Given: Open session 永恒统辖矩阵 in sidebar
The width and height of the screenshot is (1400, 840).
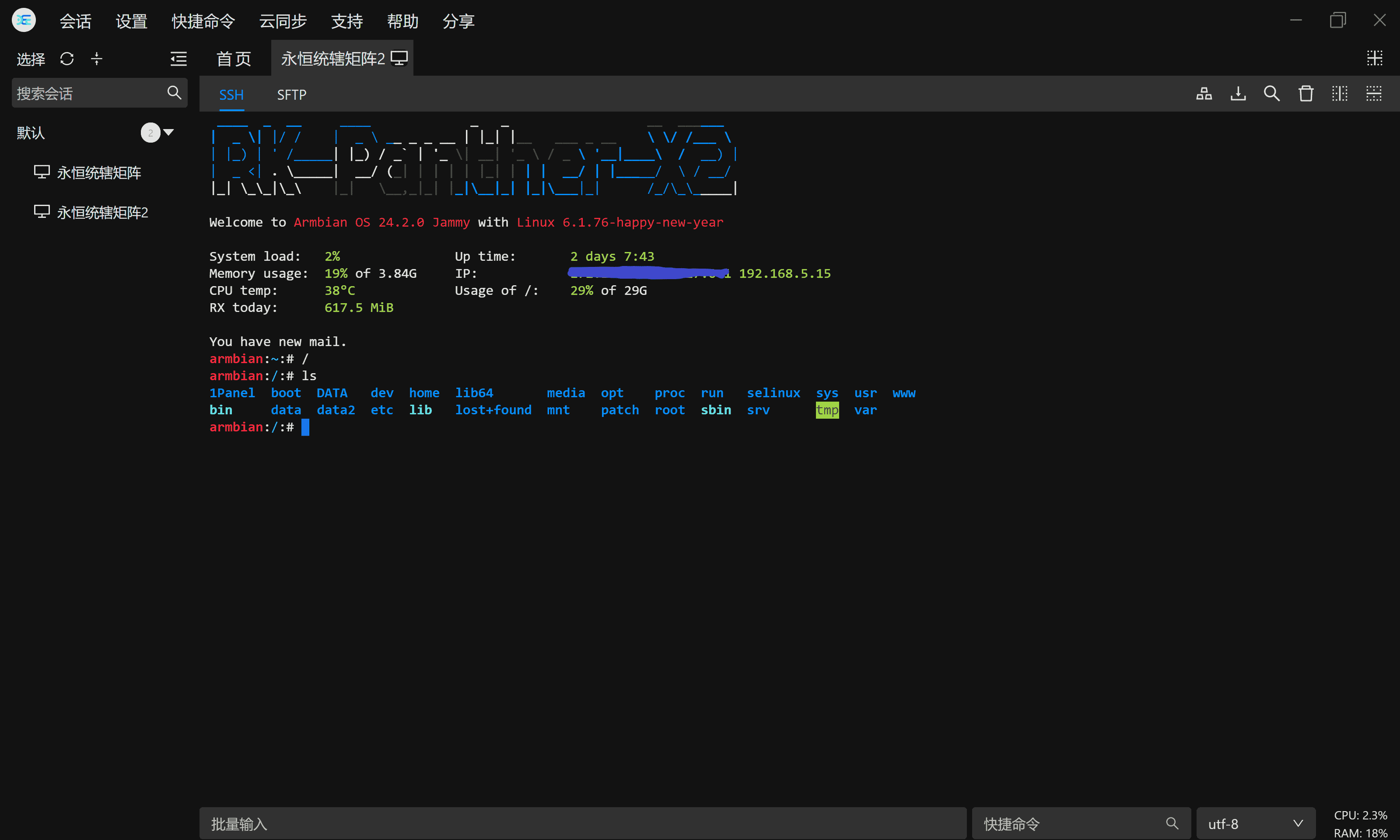Looking at the screenshot, I should click(x=99, y=173).
